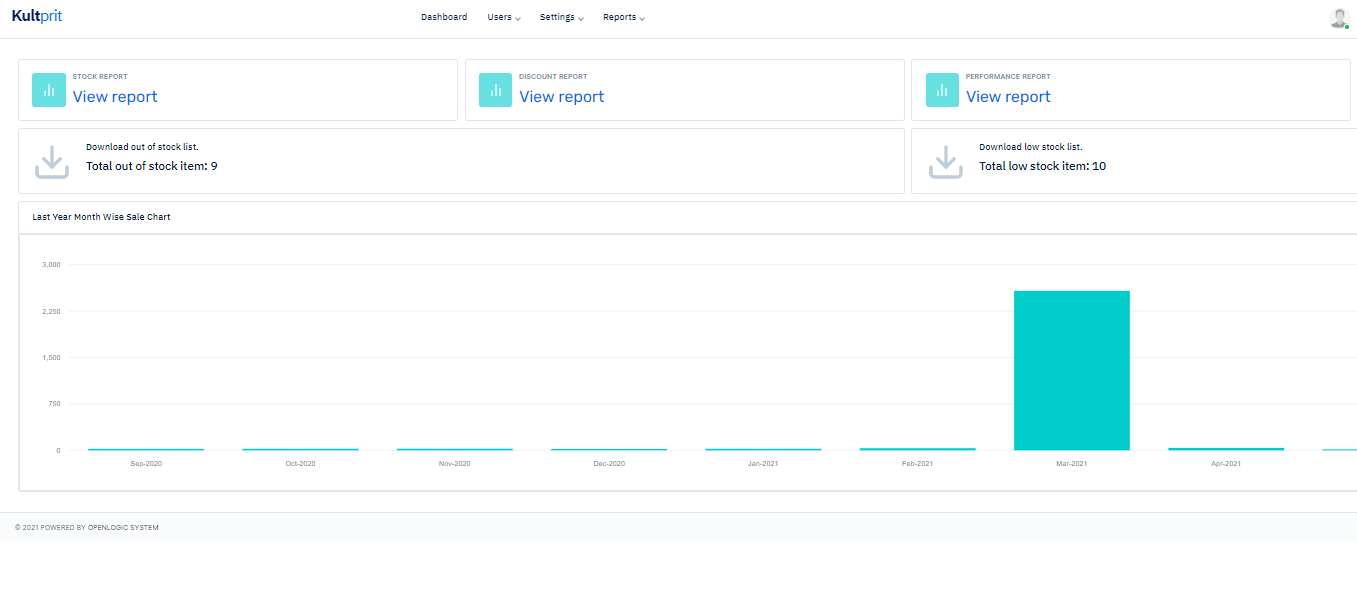The width and height of the screenshot is (1357, 604).
Task: Expand the Users dropdown menu
Action: 504,17
